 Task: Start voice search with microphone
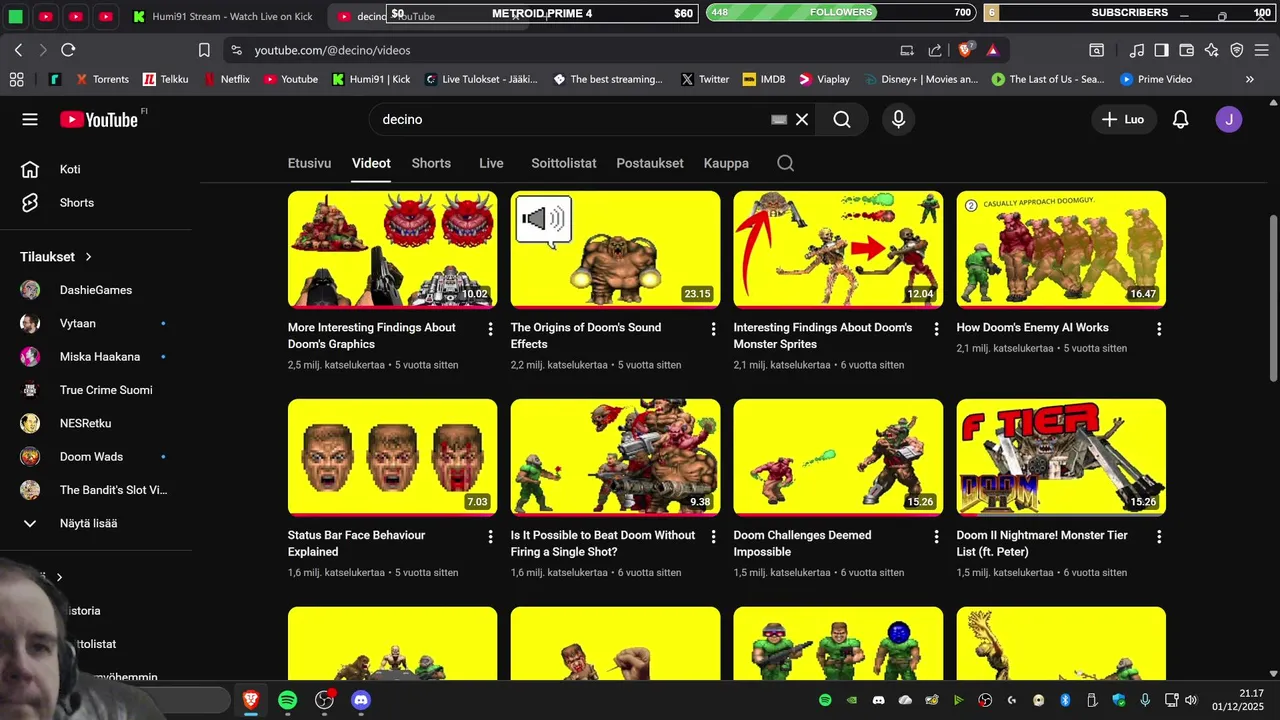pos(898,119)
